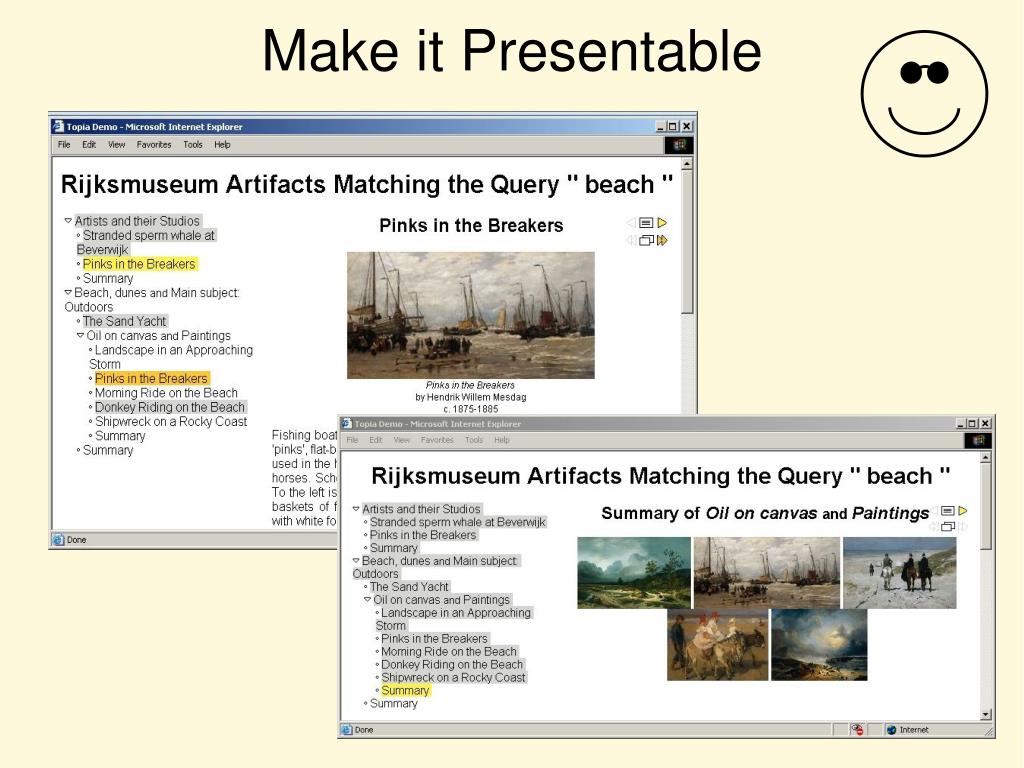Collapse Oil on canvas and Paintings in front window
This screenshot has width=1024, height=768.
coord(368,600)
